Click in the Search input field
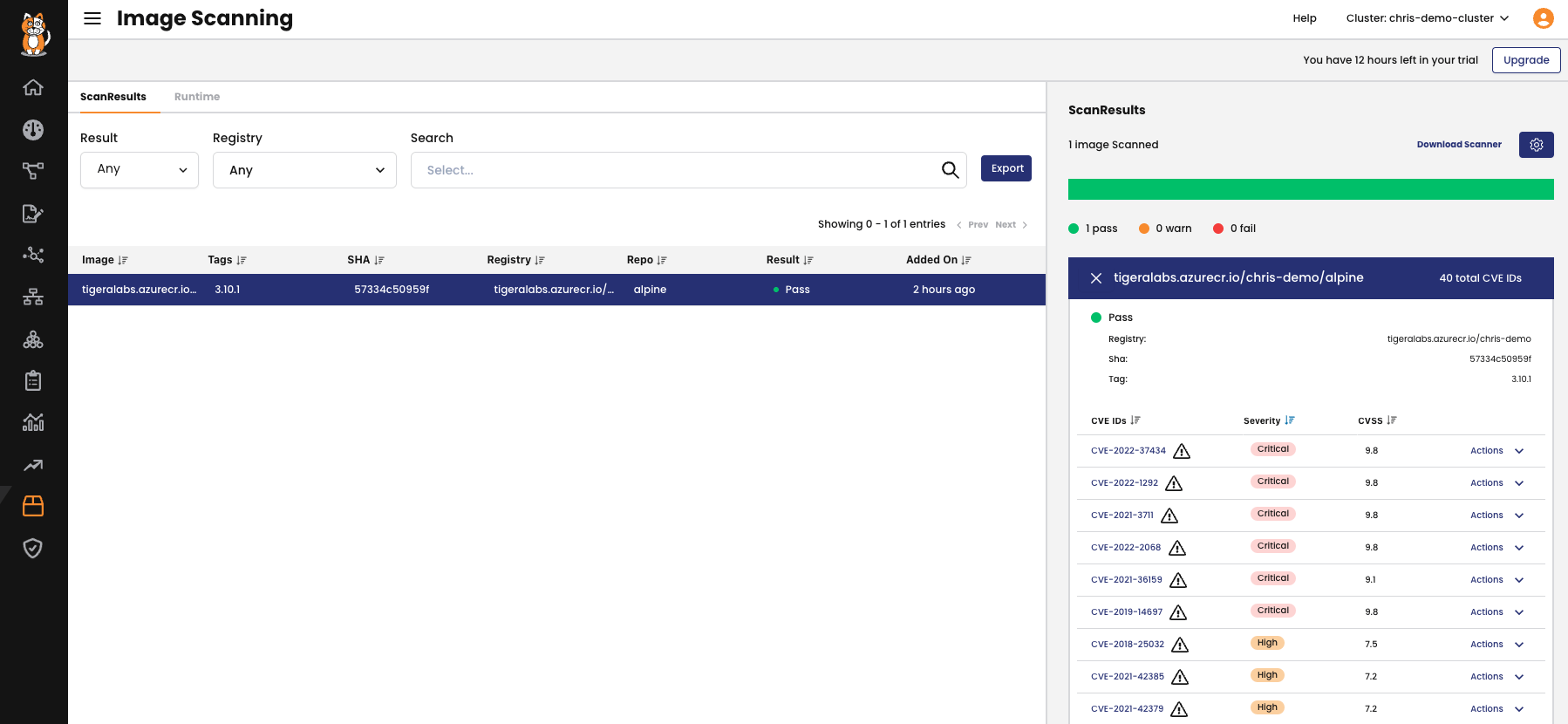 point(676,170)
